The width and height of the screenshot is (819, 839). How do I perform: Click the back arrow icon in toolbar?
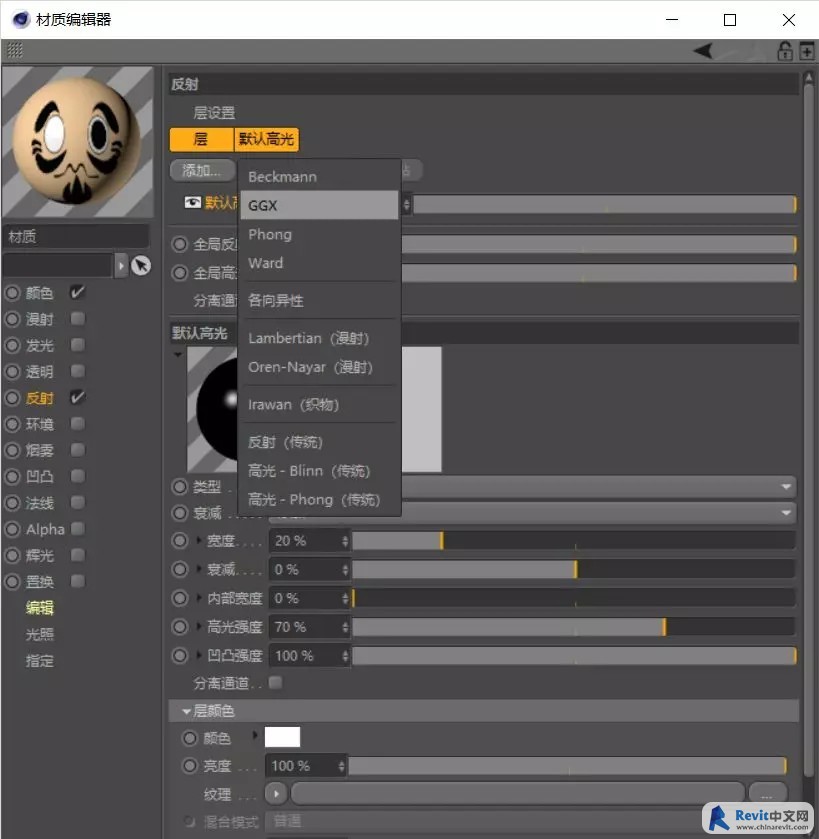pyautogui.click(x=703, y=51)
